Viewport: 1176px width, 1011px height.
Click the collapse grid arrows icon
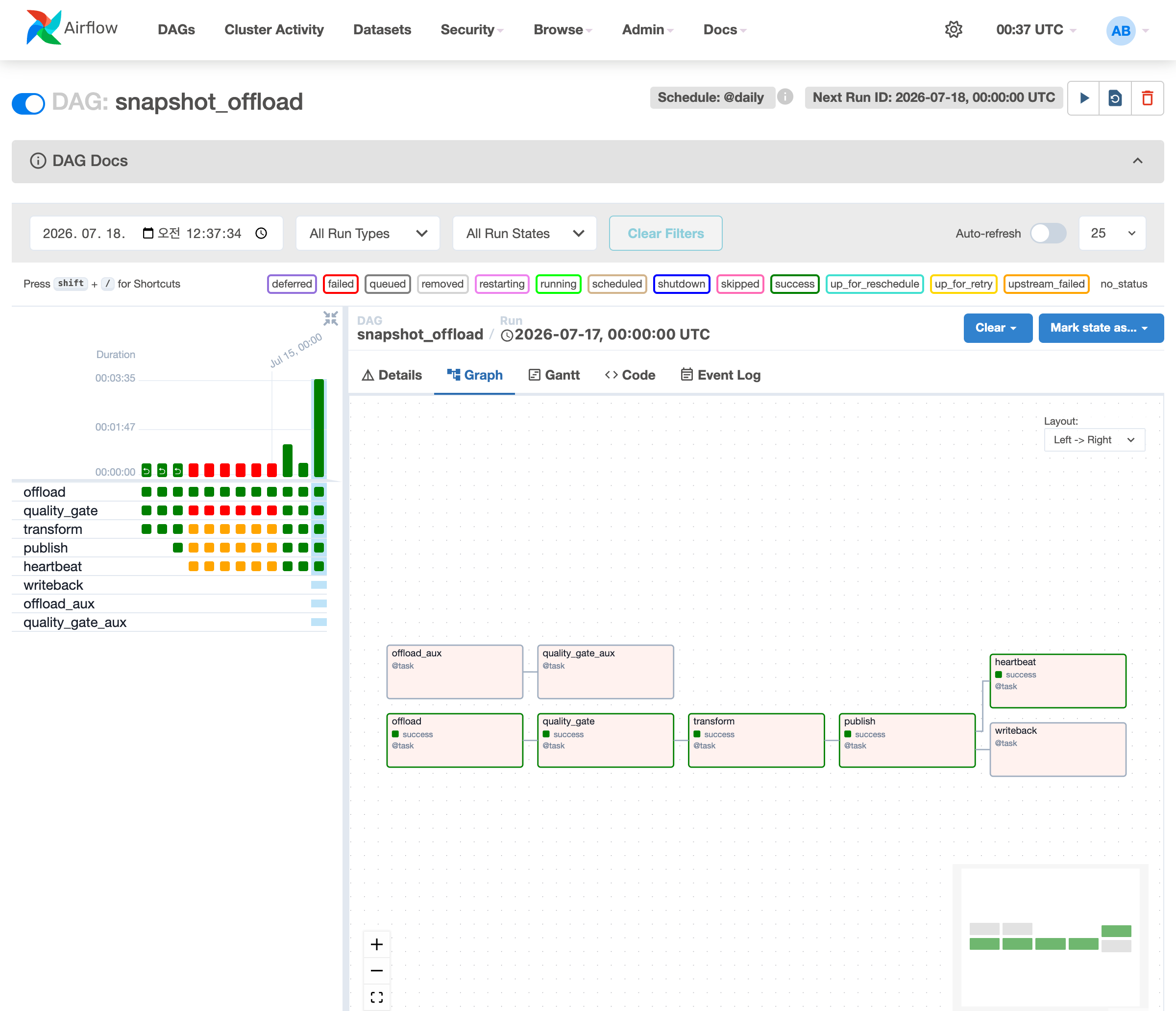click(330, 318)
